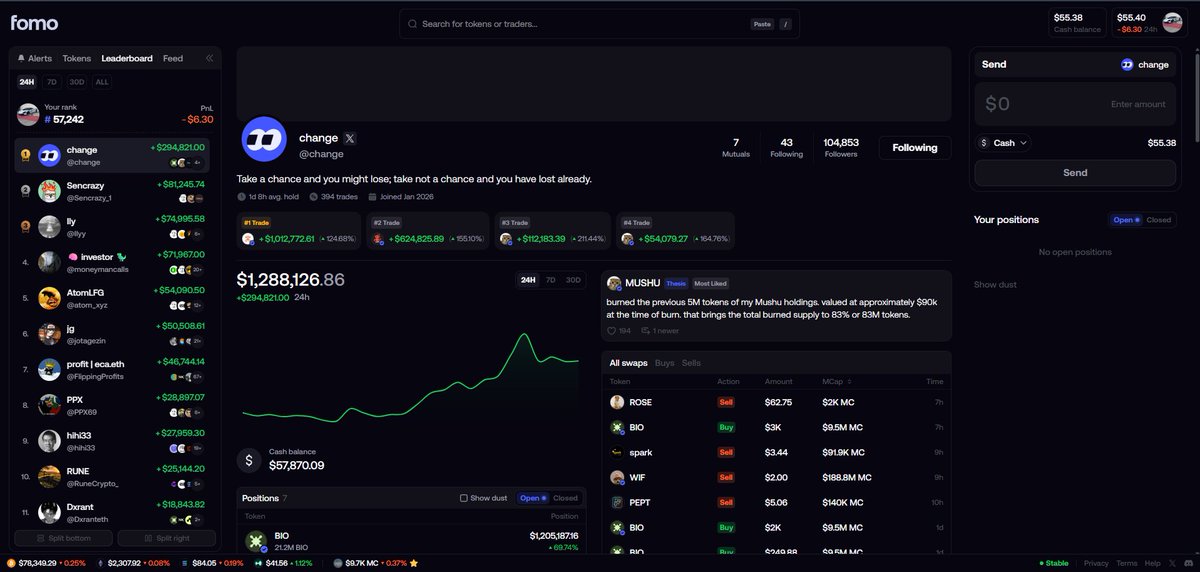Click Split bottom button
The height and width of the screenshot is (572, 1200).
(63, 539)
